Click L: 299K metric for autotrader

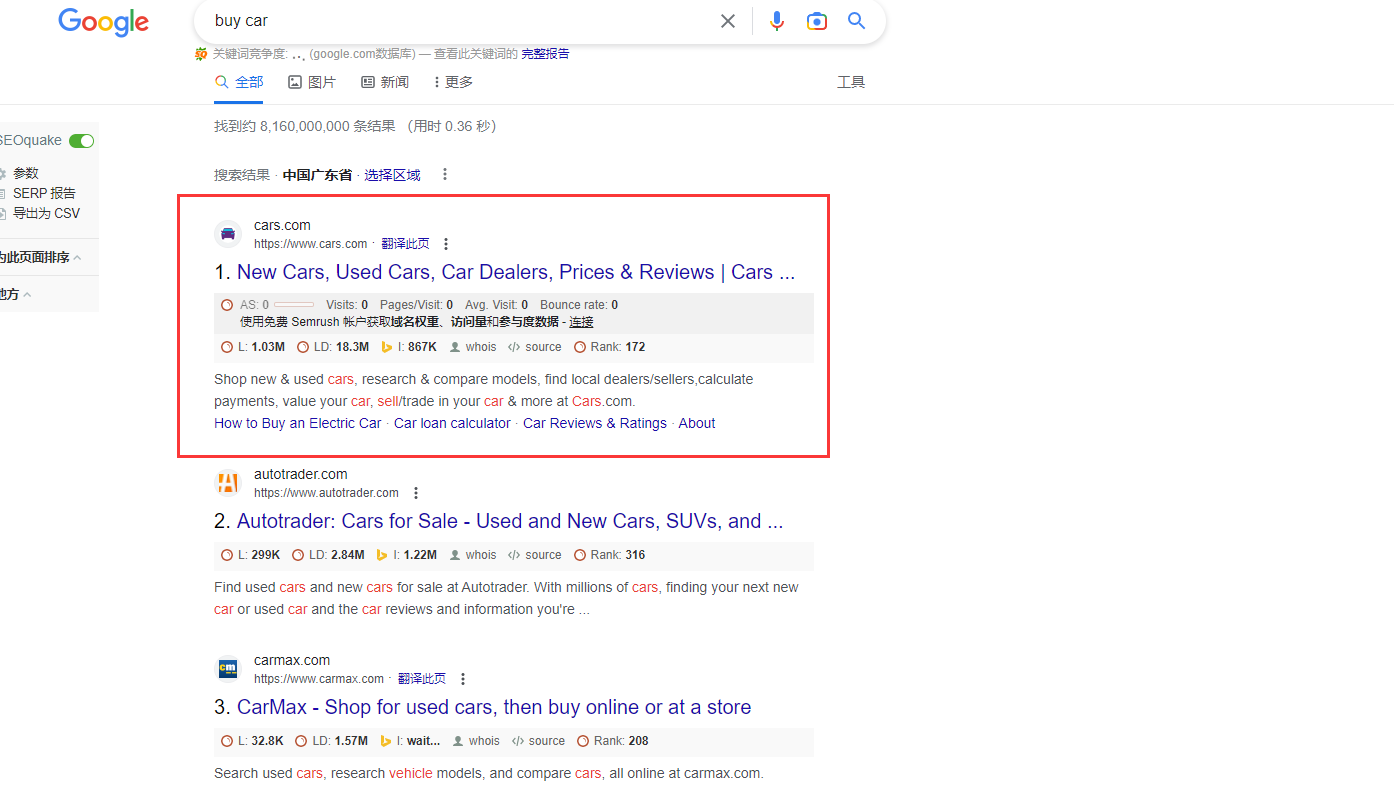pyautogui.click(x=250, y=555)
